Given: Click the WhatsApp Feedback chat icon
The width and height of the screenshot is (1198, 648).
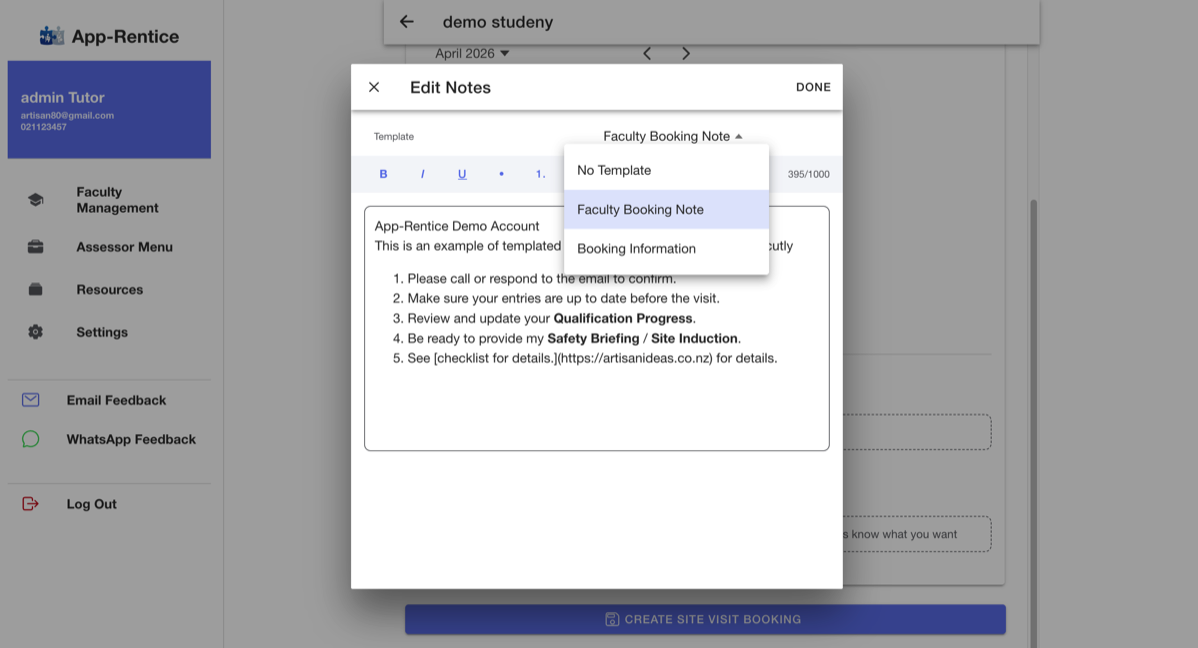Looking at the screenshot, I should (x=31, y=439).
